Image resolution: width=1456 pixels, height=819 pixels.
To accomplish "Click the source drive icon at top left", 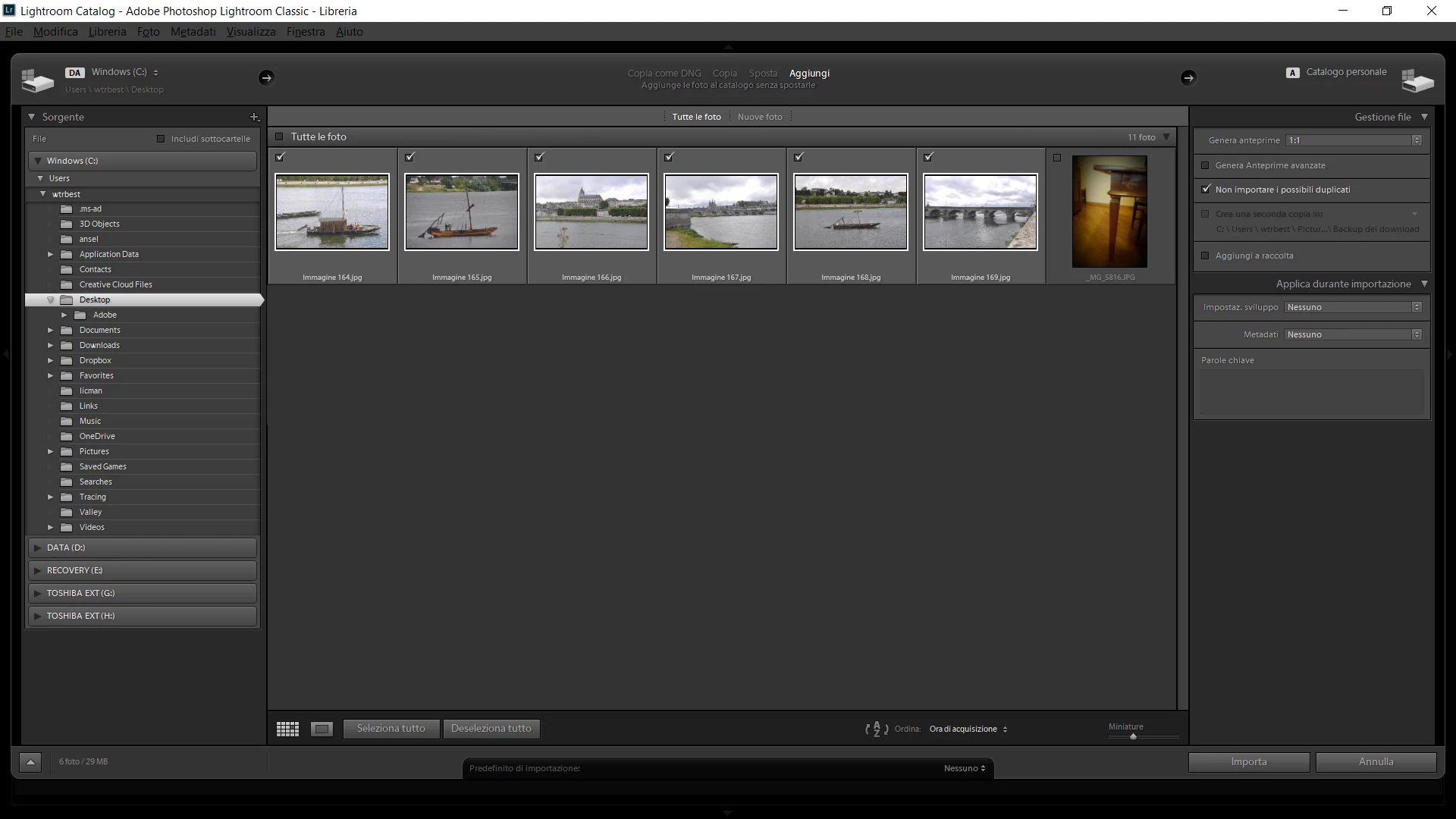I will pyautogui.click(x=37, y=80).
